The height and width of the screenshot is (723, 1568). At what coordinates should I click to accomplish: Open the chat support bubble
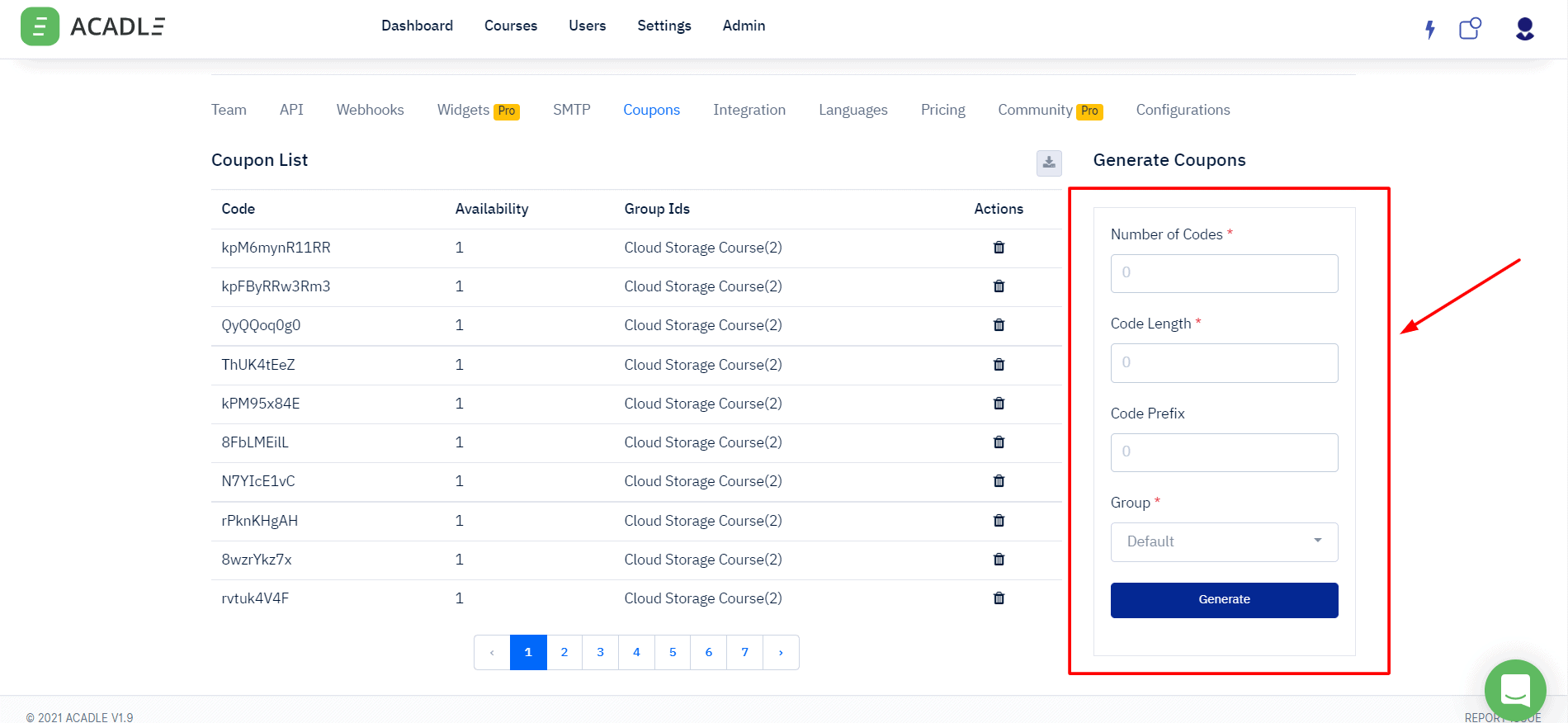tap(1515, 690)
